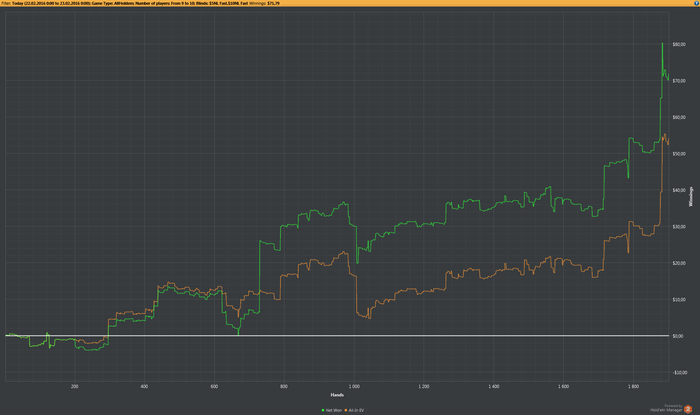
Task: Click the $20.00 axis label
Action: pyautogui.click(x=679, y=263)
